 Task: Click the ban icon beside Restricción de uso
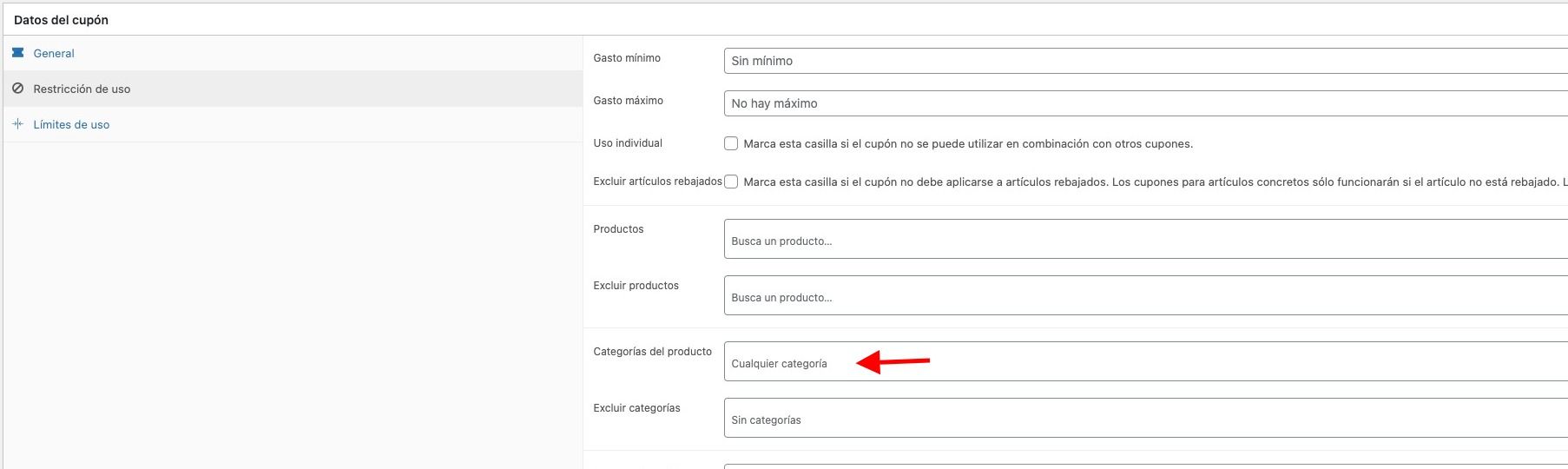click(x=17, y=89)
